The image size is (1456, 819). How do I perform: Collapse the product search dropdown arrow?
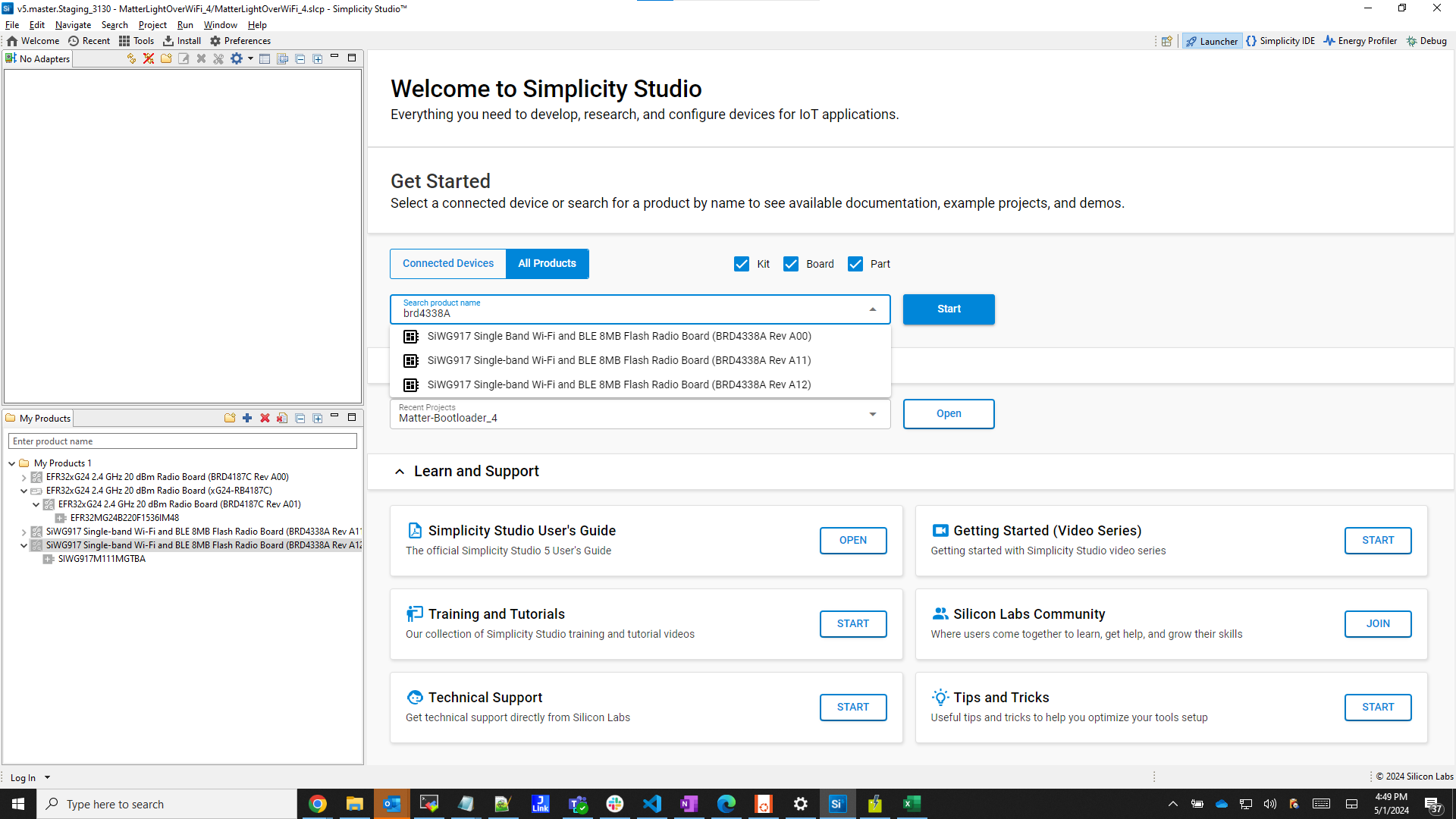tap(873, 309)
